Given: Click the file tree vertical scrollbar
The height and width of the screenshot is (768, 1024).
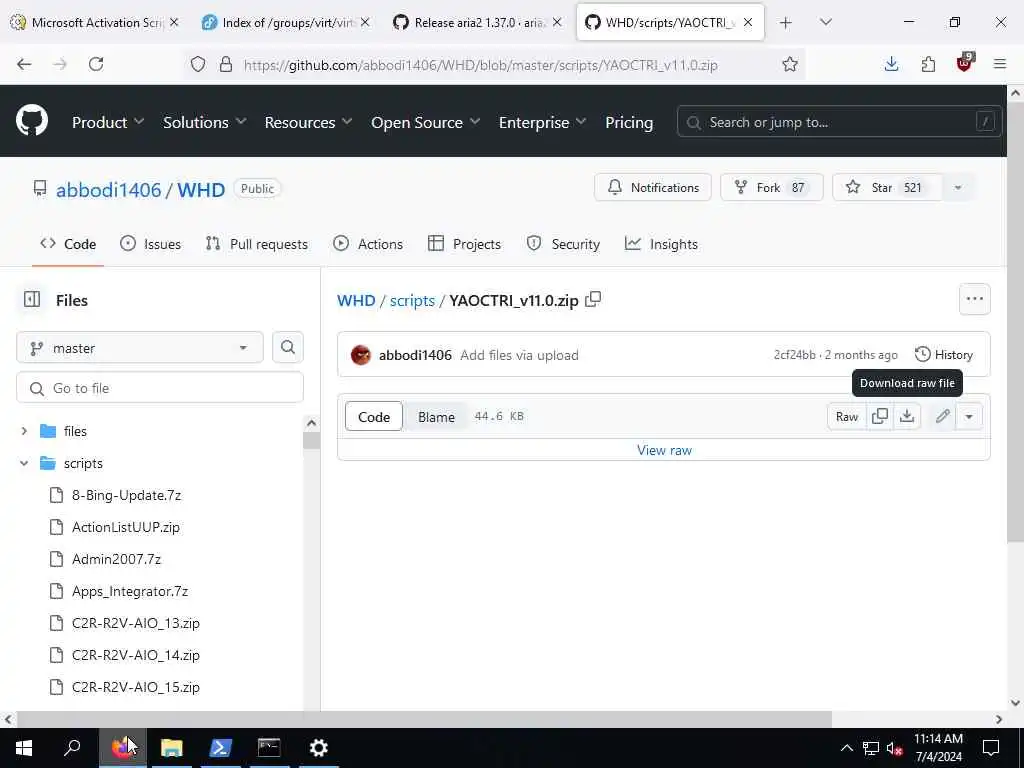Looking at the screenshot, I should tap(312, 440).
